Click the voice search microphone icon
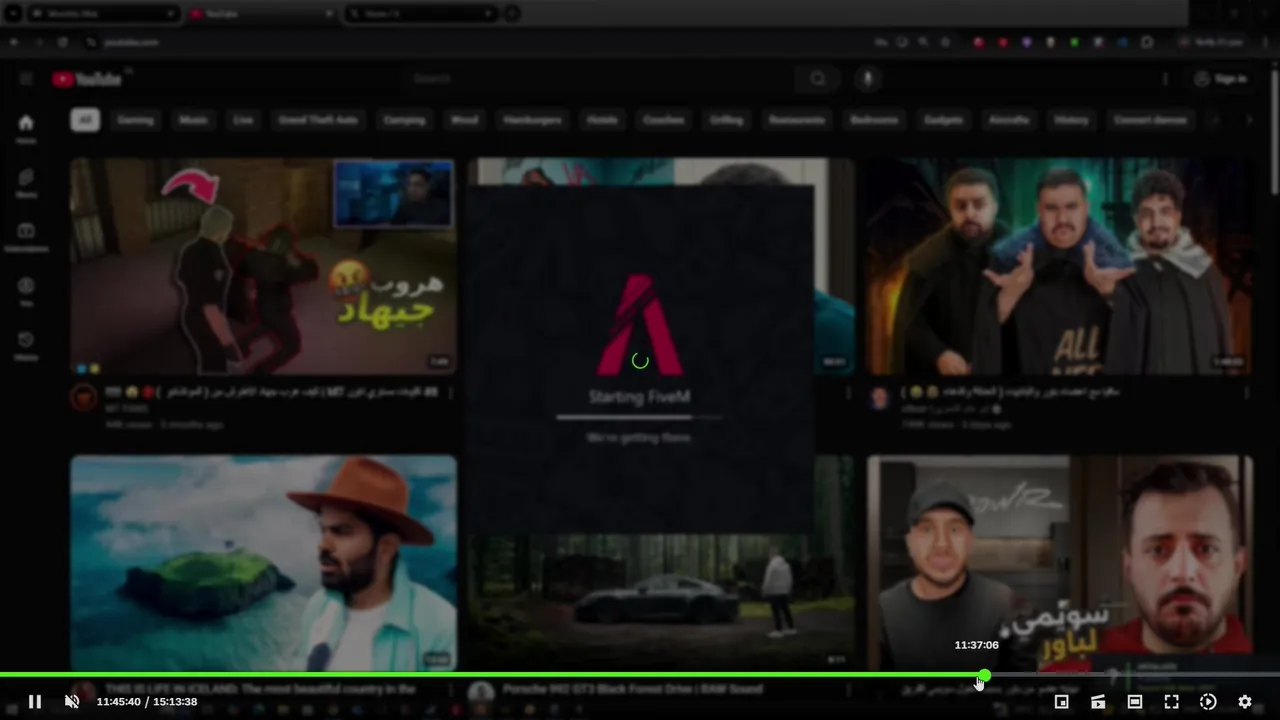The height and width of the screenshot is (720, 1280). tap(868, 79)
